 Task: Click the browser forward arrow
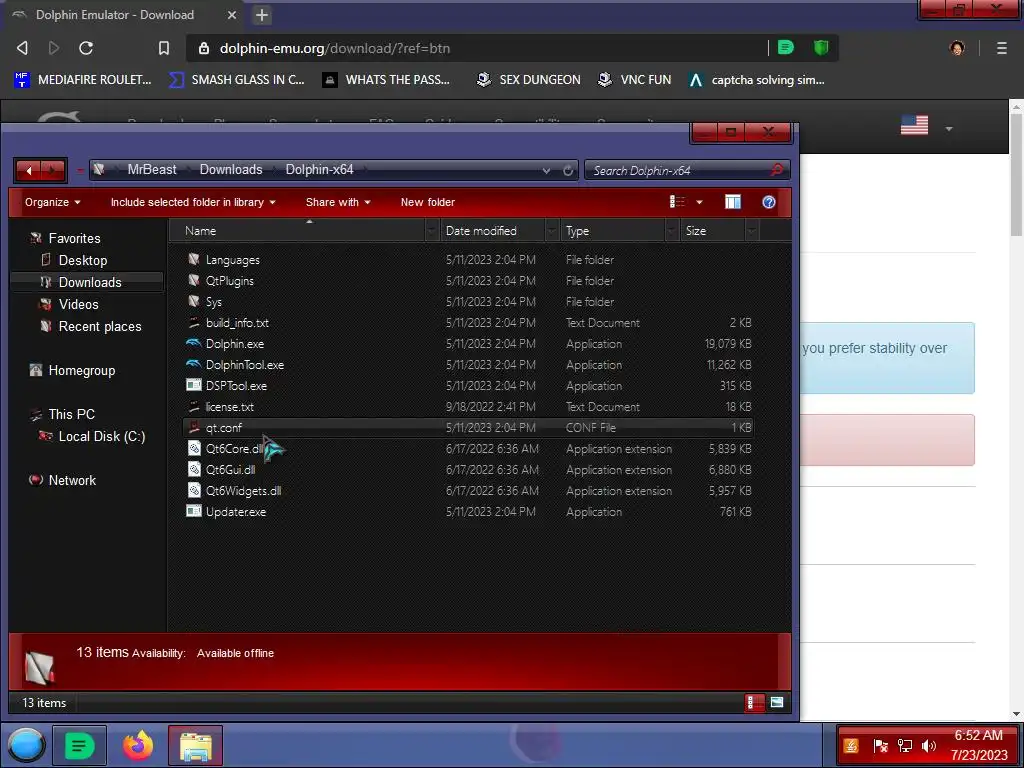pos(54,48)
